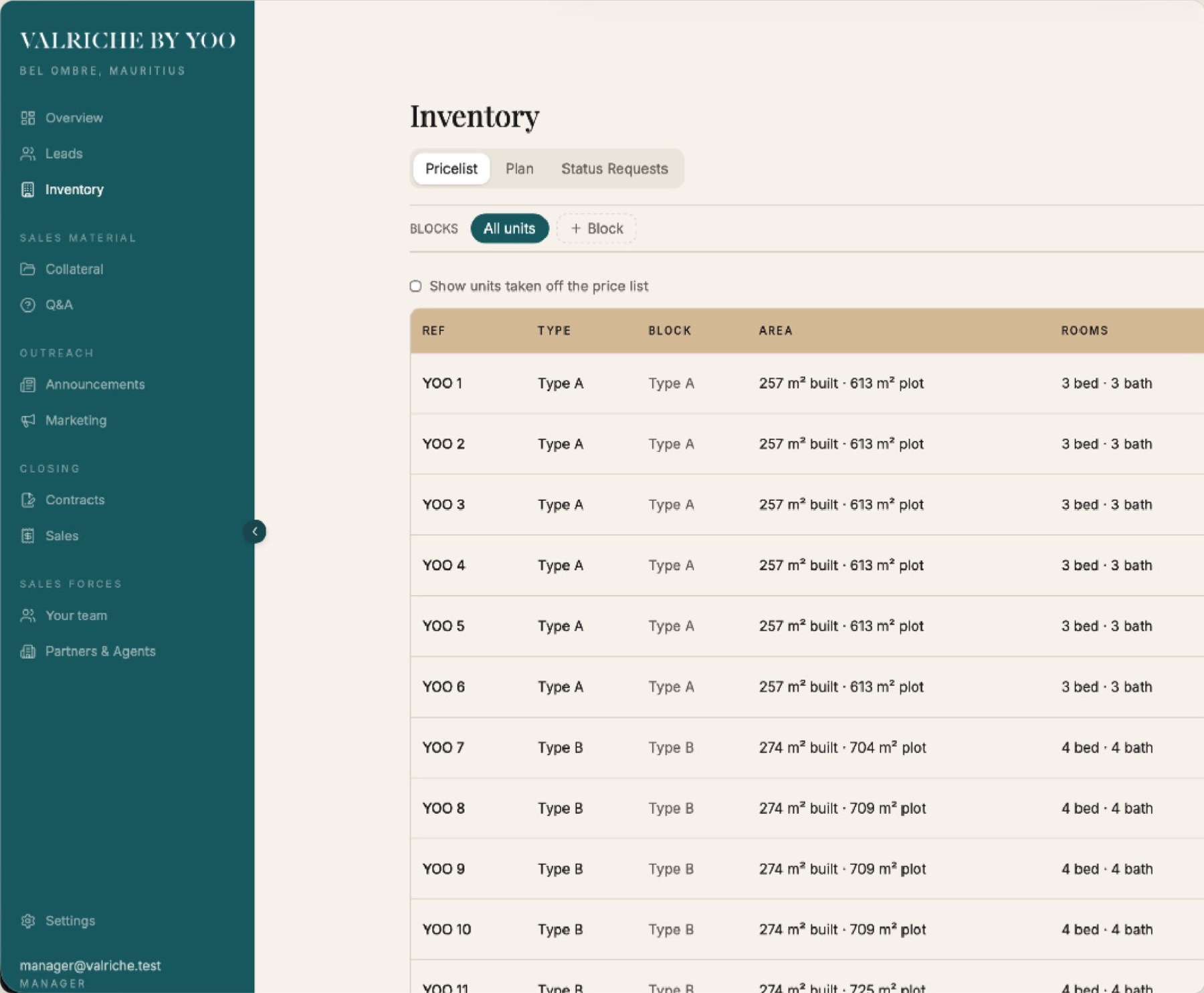Open Contracts under Closing
This screenshot has height=993, width=1204.
click(75, 500)
